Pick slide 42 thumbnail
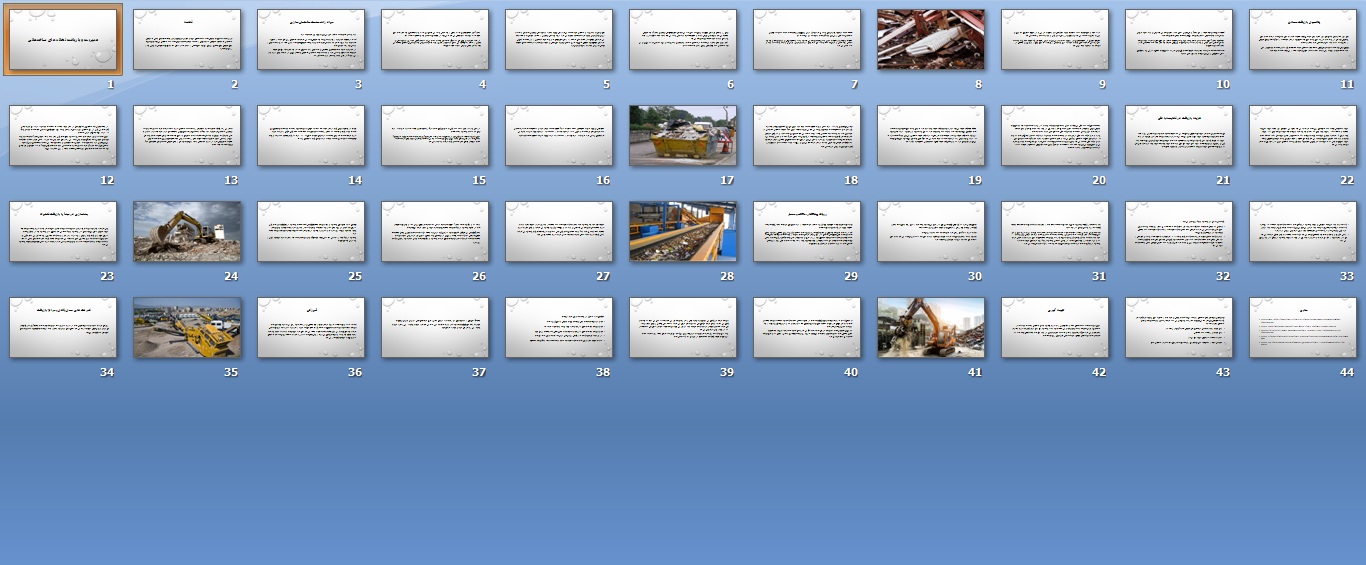The width and height of the screenshot is (1366, 565). click(x=1055, y=328)
